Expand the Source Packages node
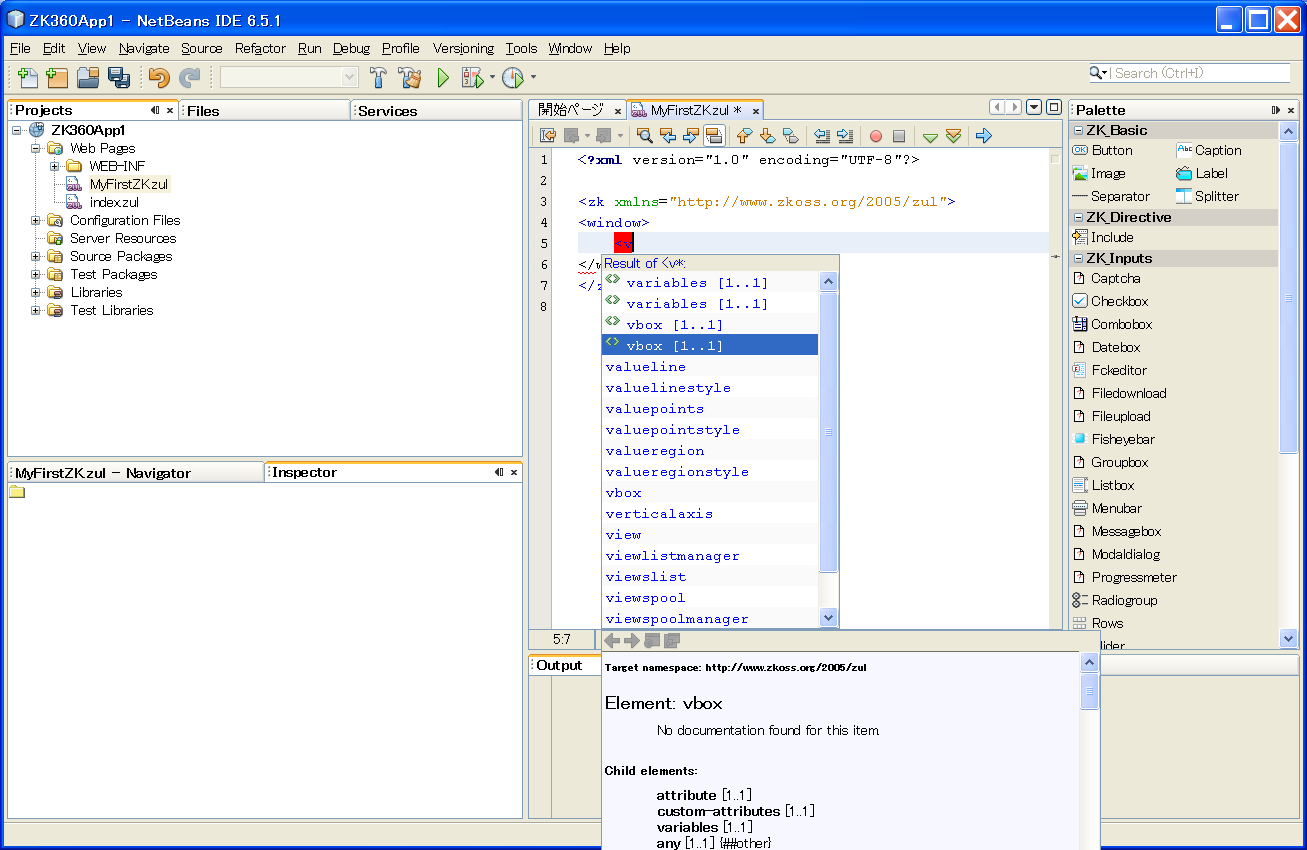Image resolution: width=1307 pixels, height=850 pixels. 36,256
